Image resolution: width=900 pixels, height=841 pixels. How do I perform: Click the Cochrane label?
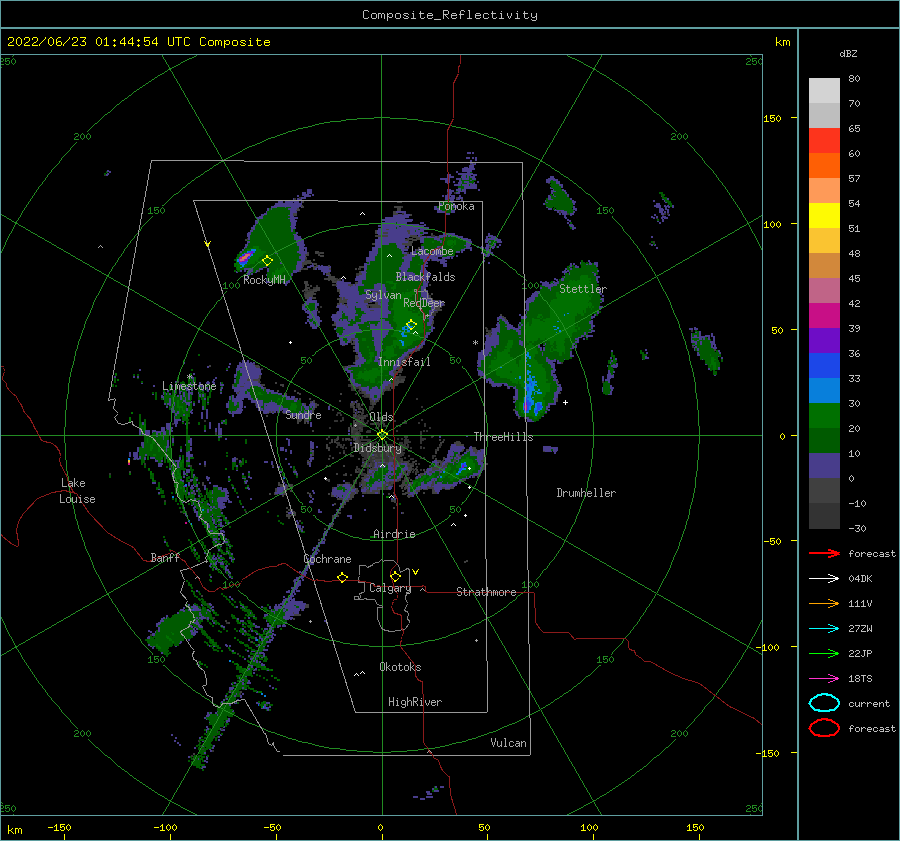pyautogui.click(x=327, y=559)
